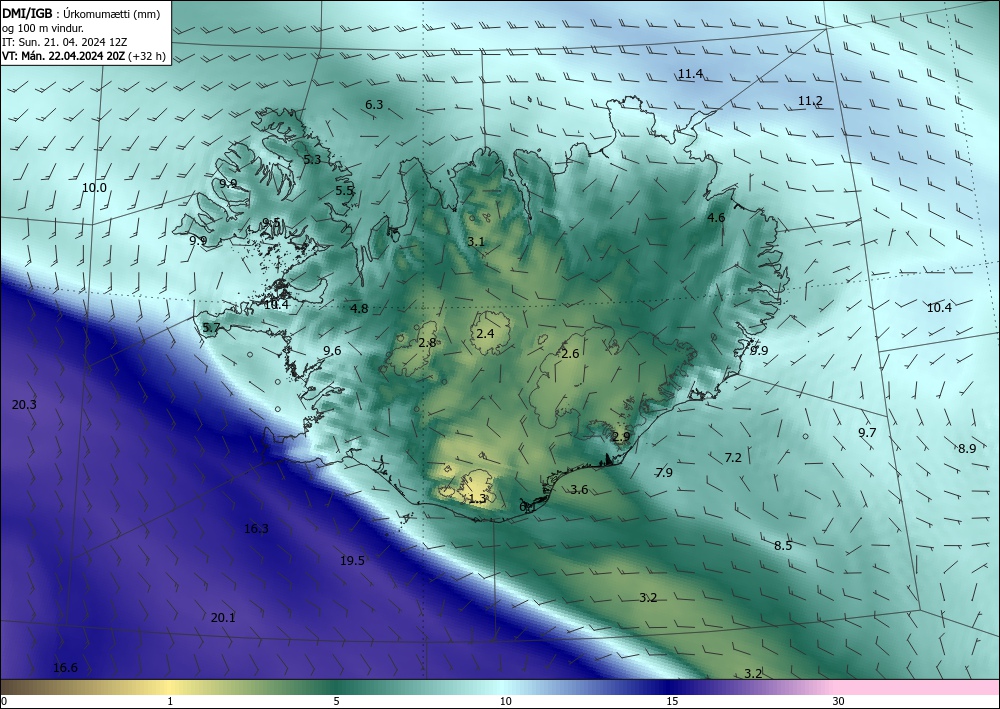Select the 4.6 value in northeast Iceland
1000x709 pixels.
coord(716,218)
